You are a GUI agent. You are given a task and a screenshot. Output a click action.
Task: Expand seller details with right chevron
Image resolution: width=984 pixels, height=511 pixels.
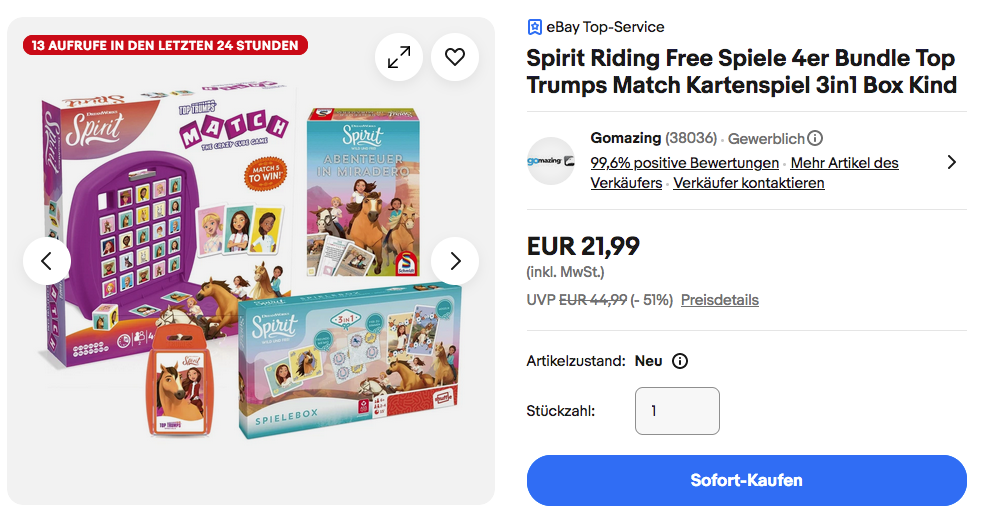point(951,161)
